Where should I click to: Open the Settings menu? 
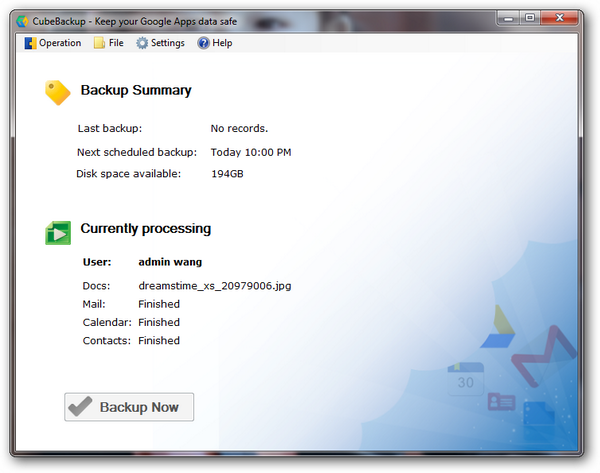[x=161, y=43]
